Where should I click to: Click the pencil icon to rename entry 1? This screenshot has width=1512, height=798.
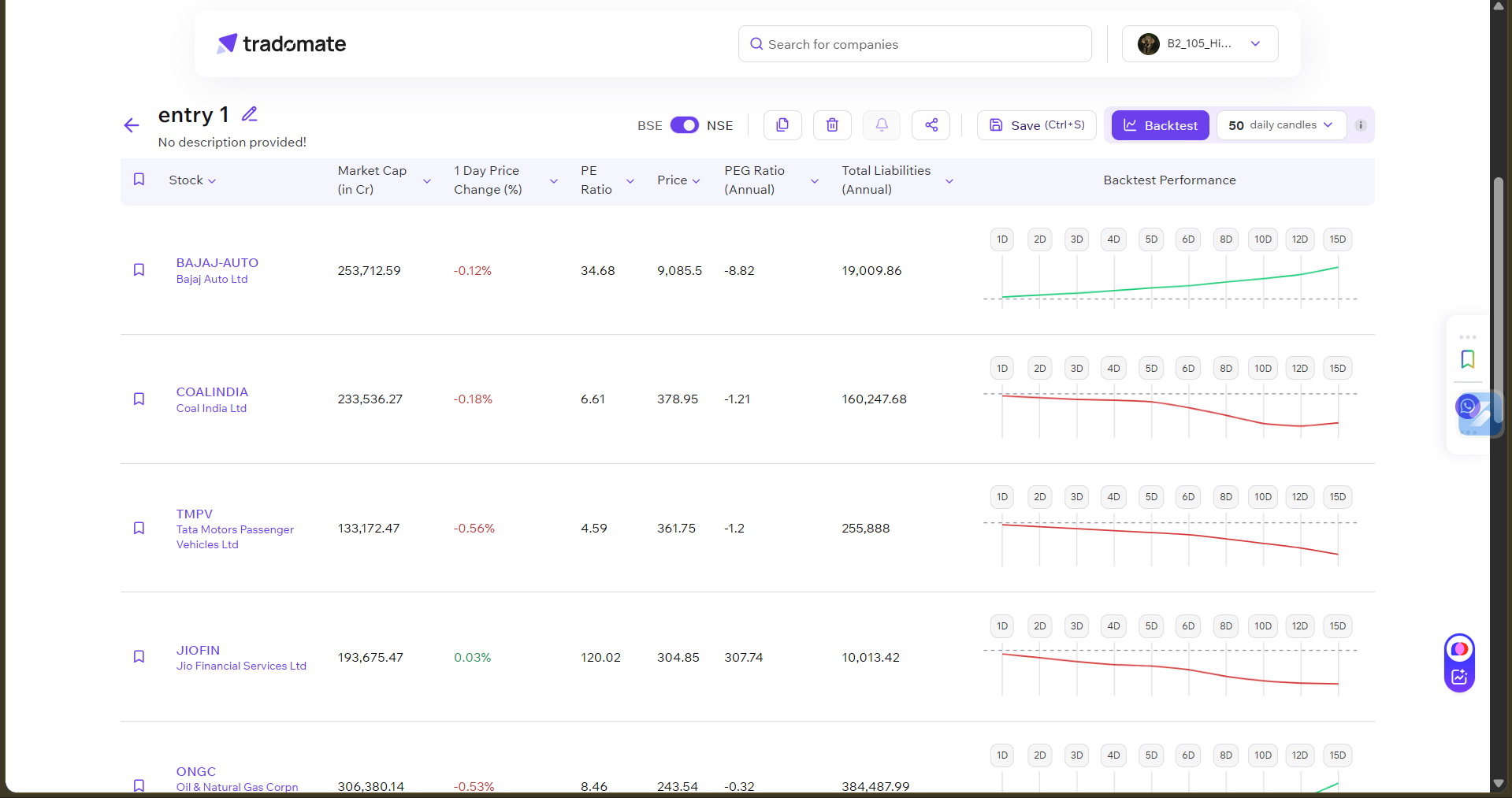[x=250, y=114]
